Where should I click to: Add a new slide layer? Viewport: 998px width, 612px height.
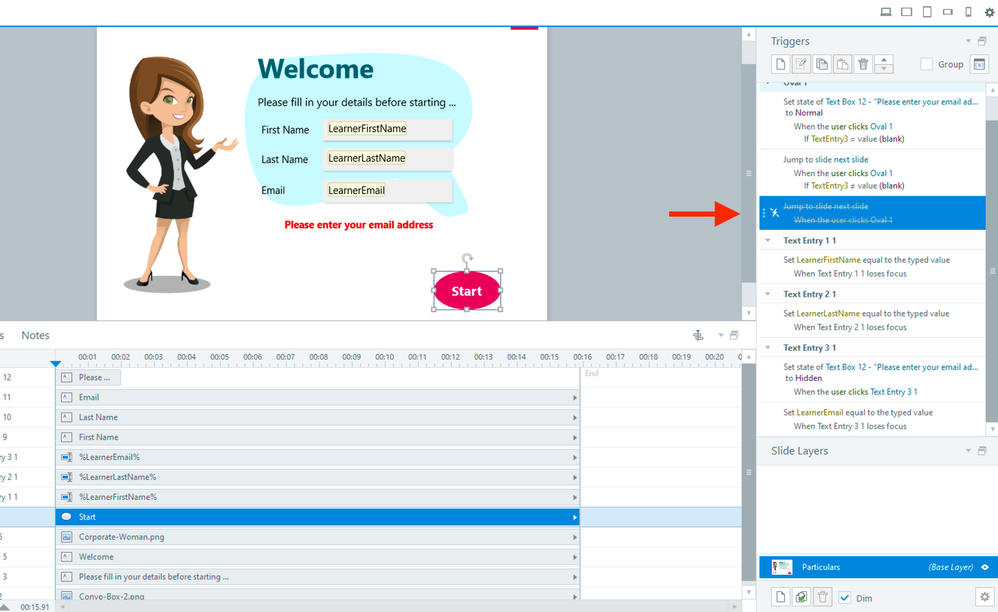pos(781,597)
